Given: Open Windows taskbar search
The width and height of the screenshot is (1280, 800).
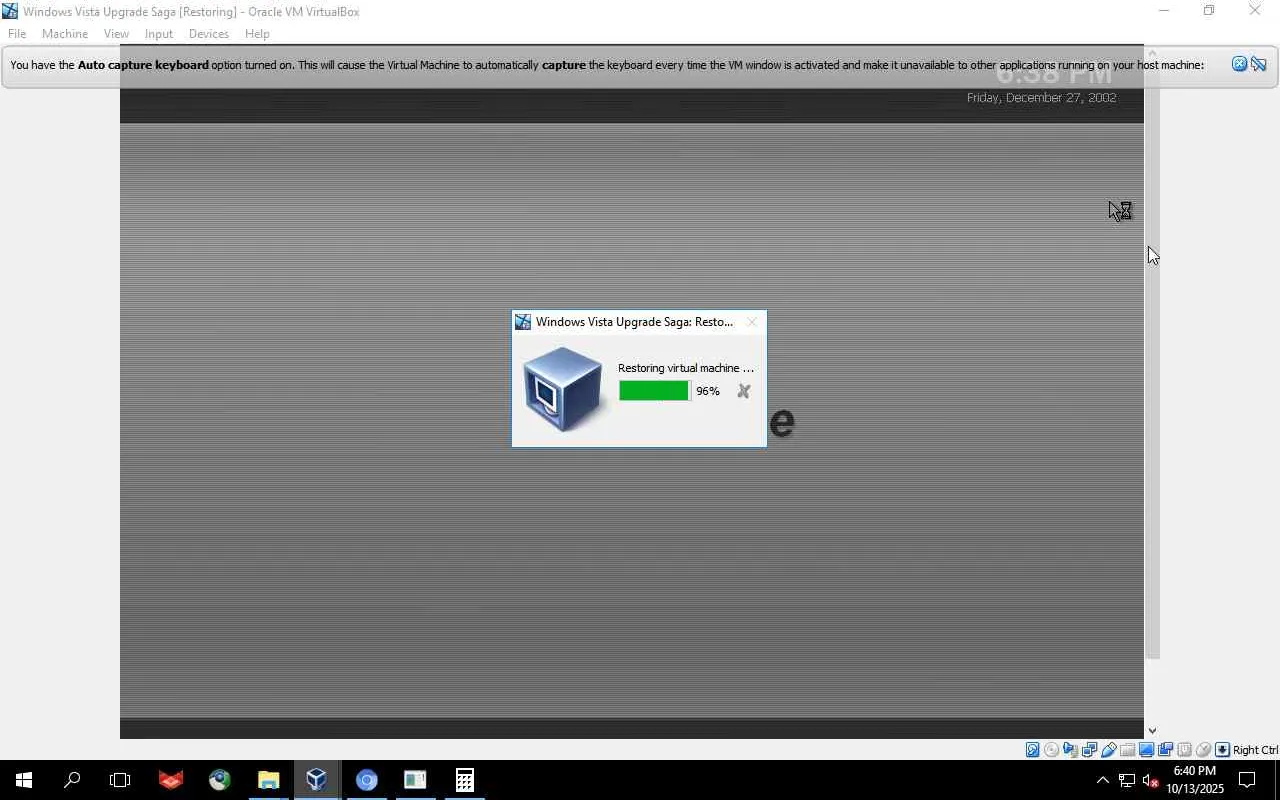Looking at the screenshot, I should 72,780.
